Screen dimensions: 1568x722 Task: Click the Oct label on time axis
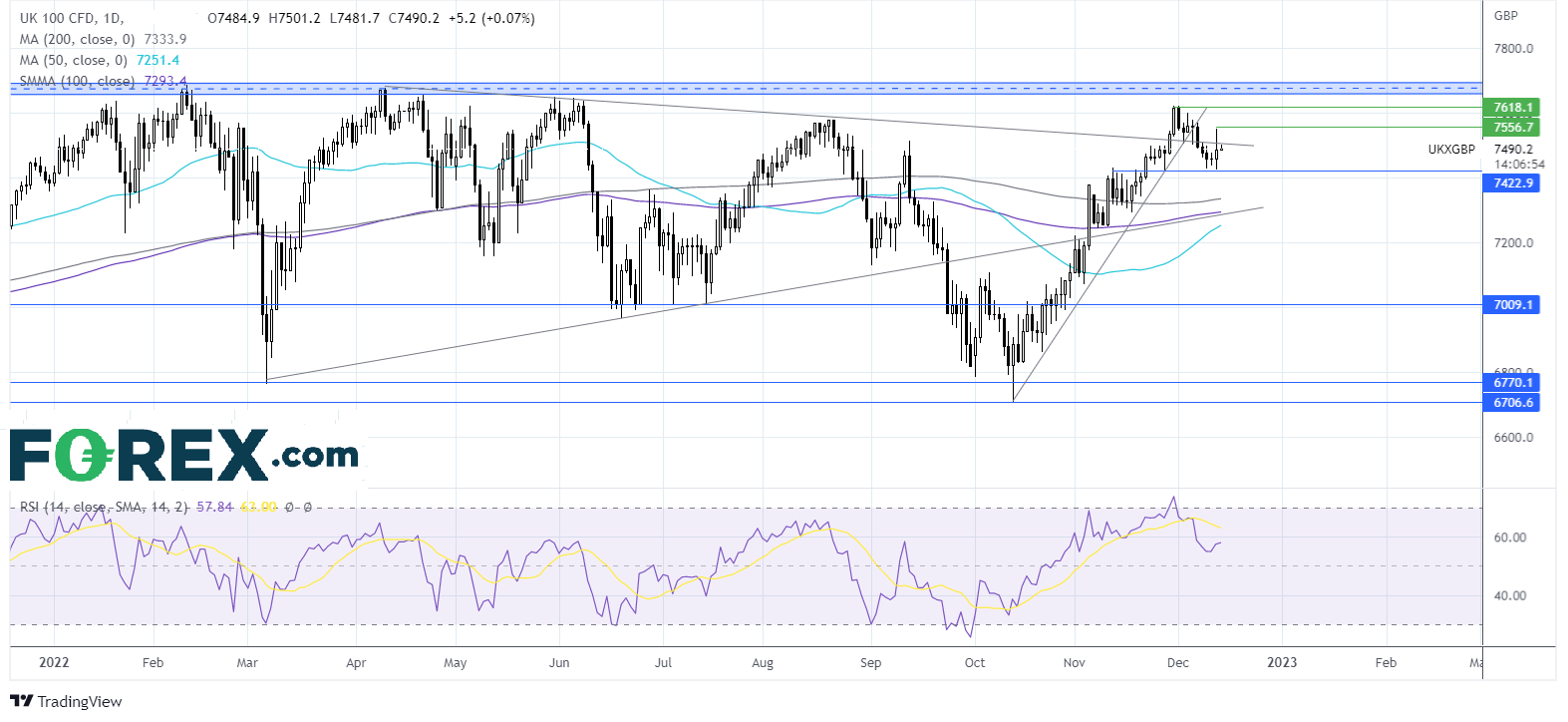(975, 662)
